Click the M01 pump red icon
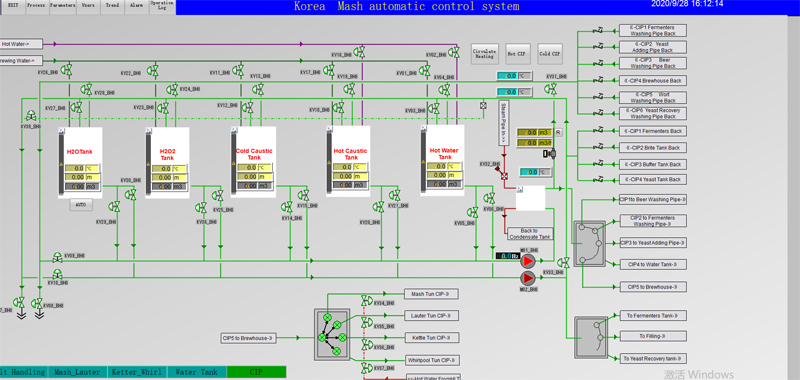The height and width of the screenshot is (380, 800). pos(528,262)
